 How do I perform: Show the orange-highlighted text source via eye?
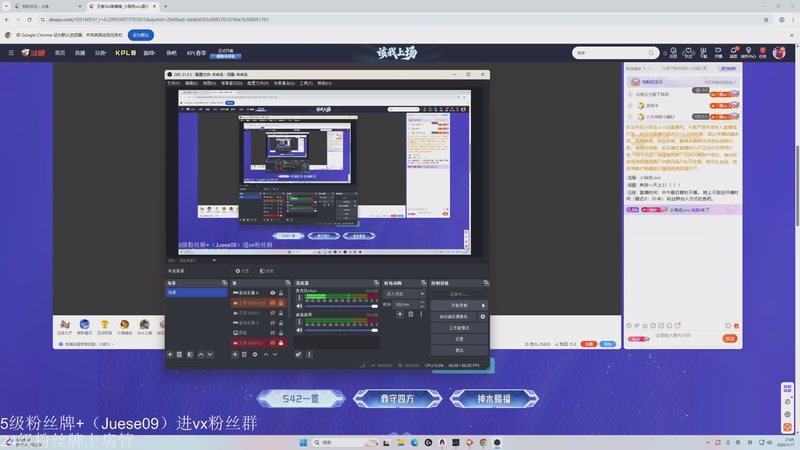coord(272,303)
